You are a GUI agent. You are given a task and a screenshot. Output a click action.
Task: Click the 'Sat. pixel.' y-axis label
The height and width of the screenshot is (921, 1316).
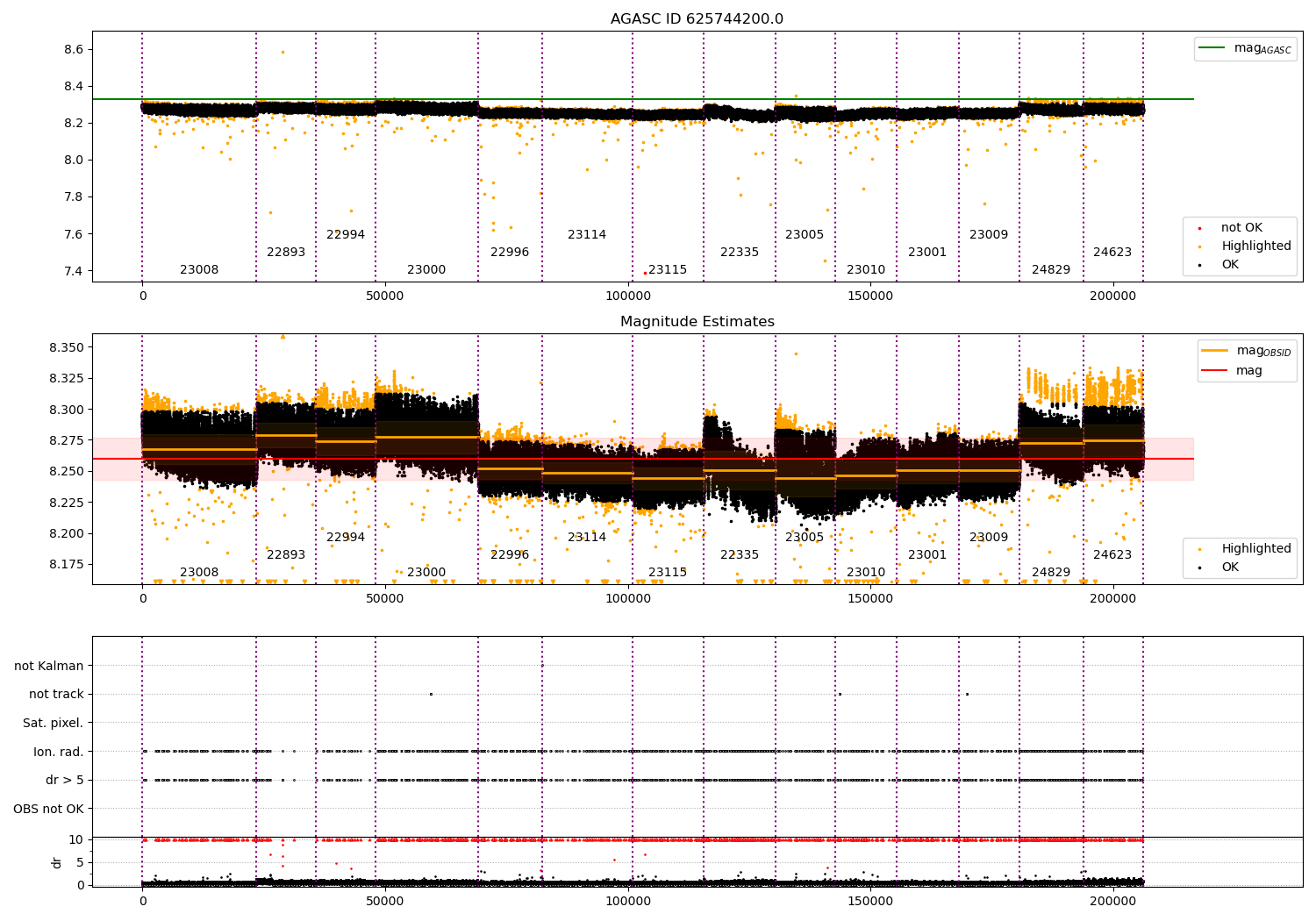(x=54, y=724)
